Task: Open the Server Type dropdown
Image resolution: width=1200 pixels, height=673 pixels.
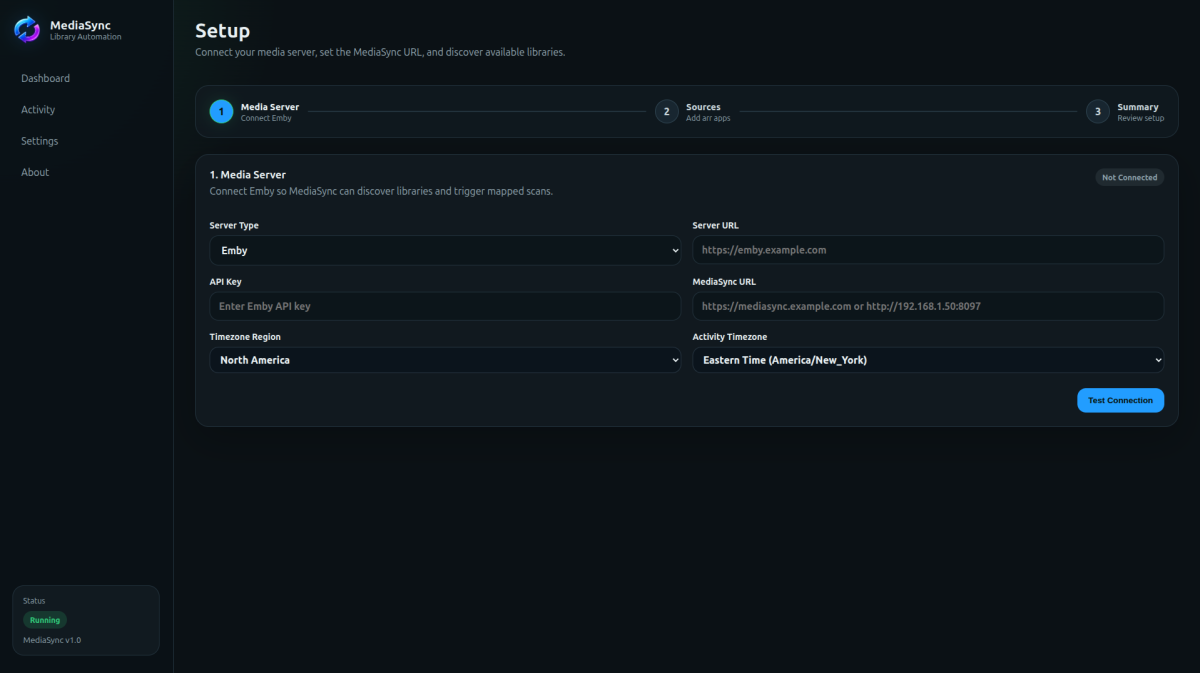Action: click(445, 250)
